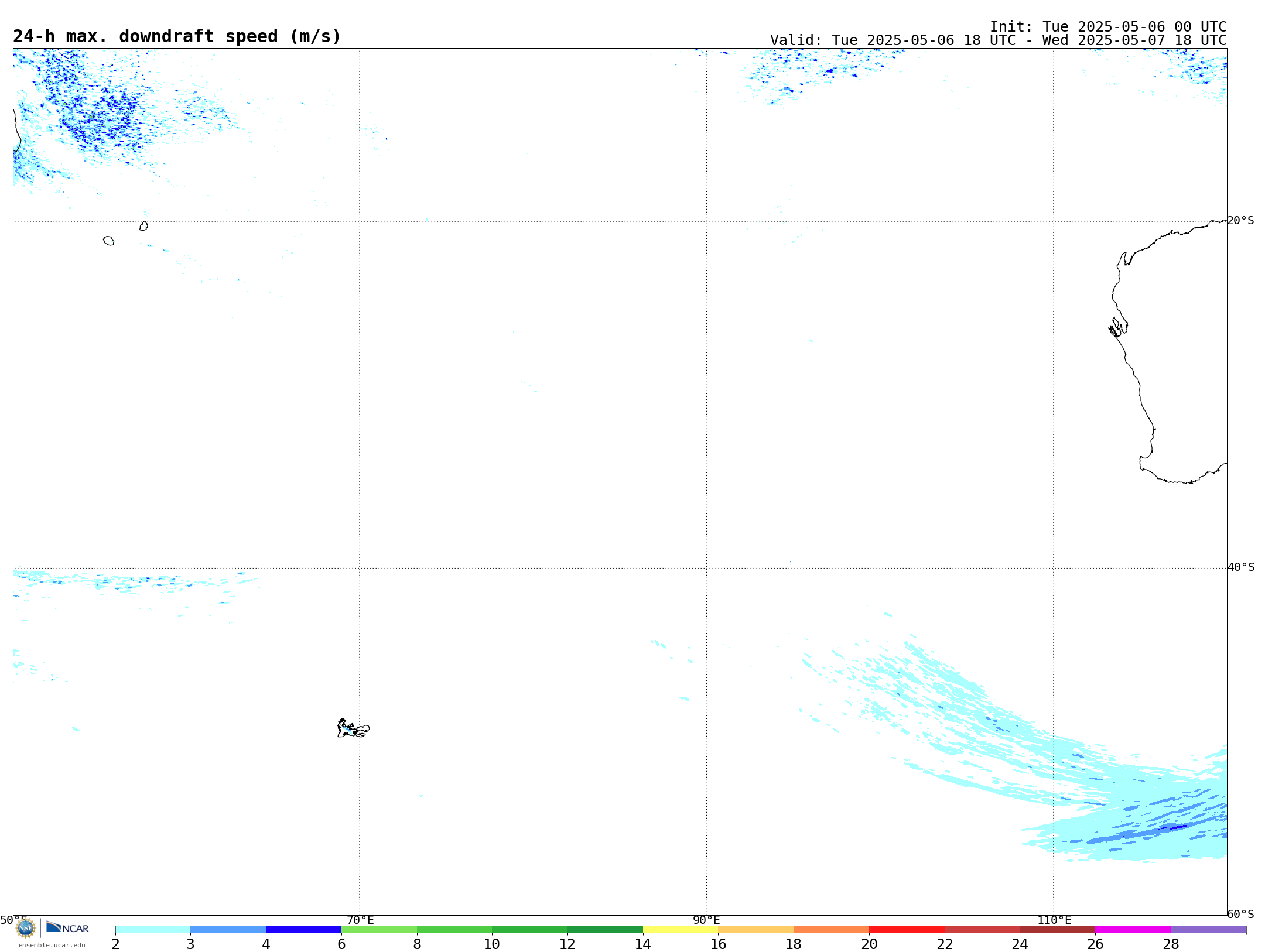Click the 60°S latitude label
1265x952 pixels.
[1240, 914]
